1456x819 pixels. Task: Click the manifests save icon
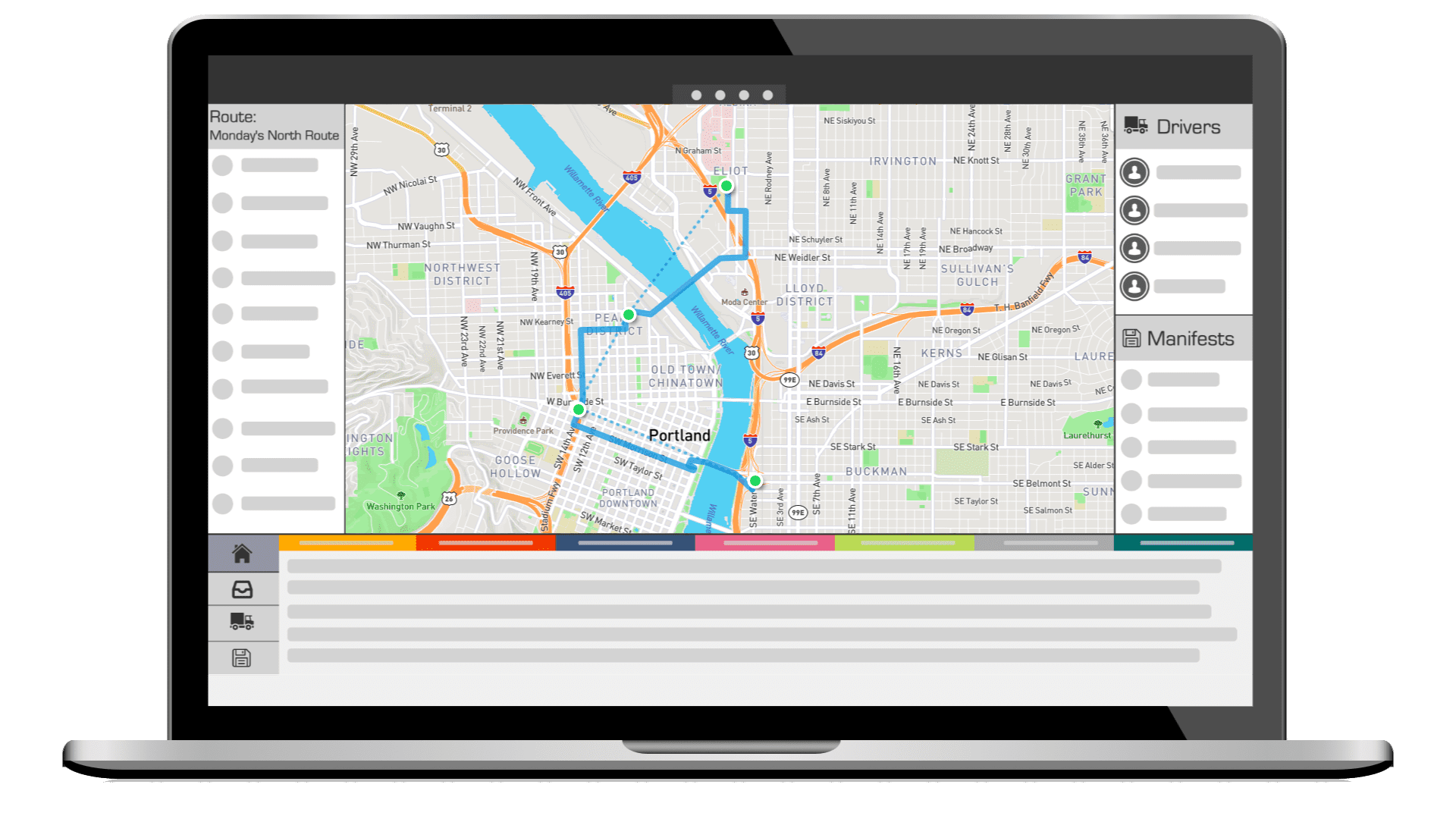(1132, 338)
